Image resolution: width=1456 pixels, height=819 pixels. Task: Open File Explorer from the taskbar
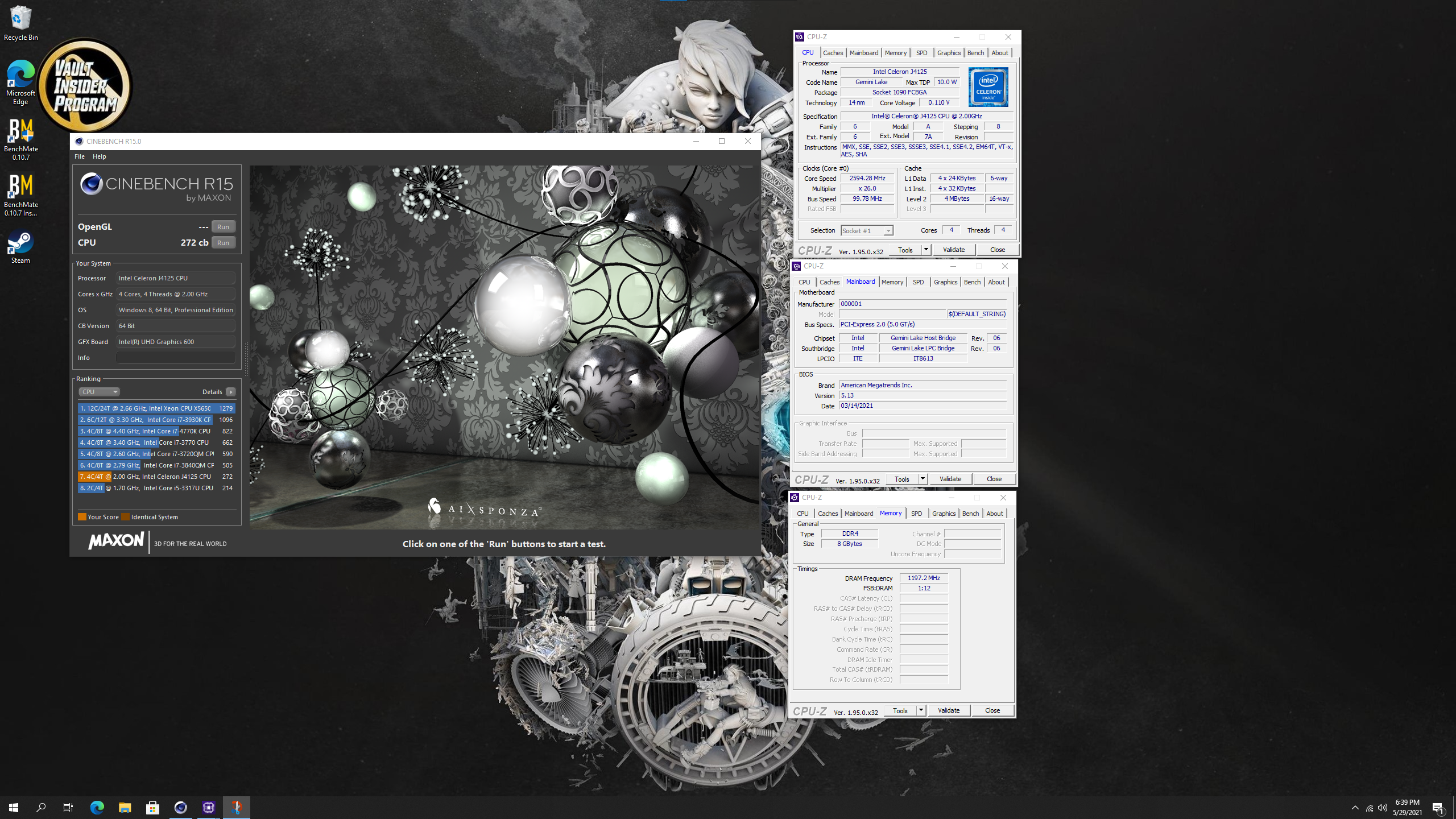(125, 807)
